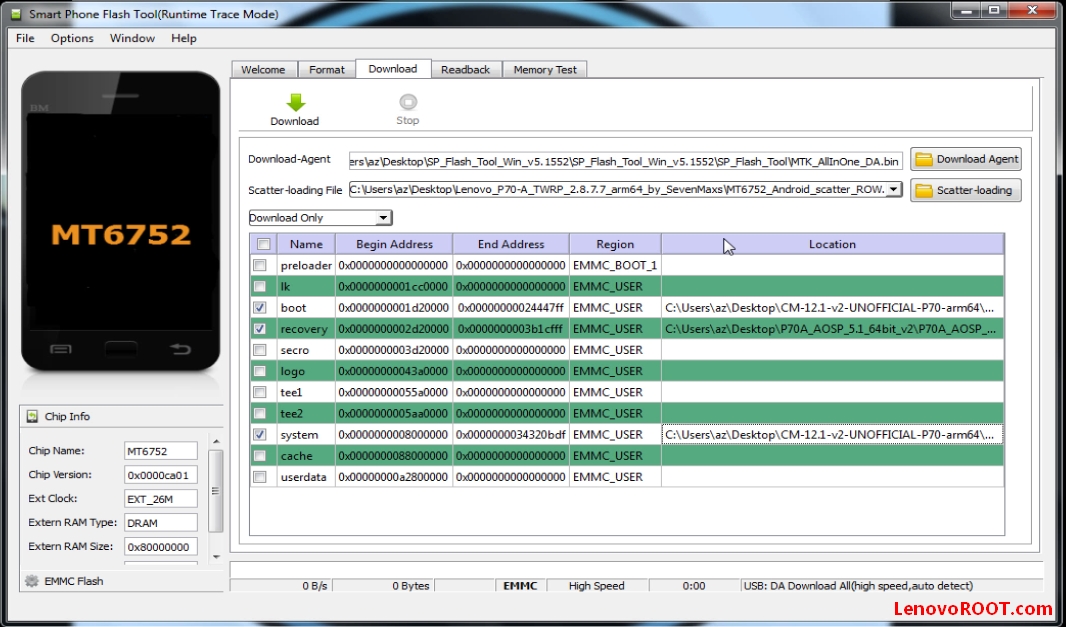
Task: Click the End Address column header
Action: pyautogui.click(x=511, y=244)
